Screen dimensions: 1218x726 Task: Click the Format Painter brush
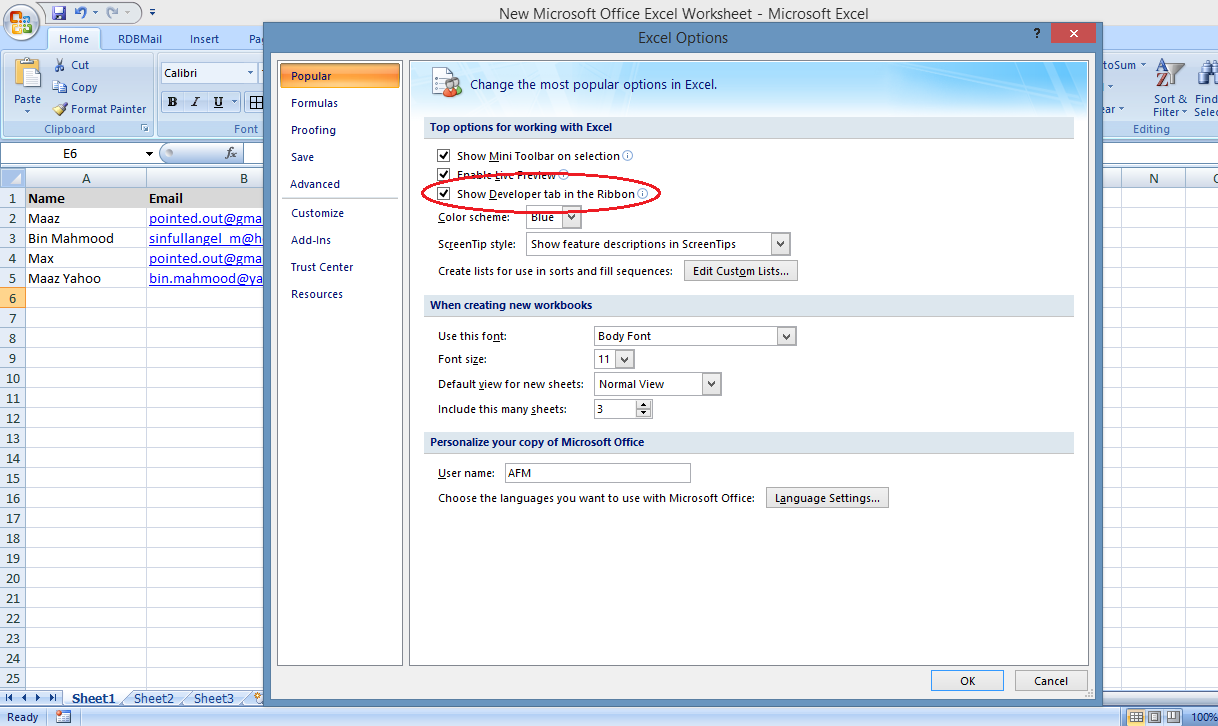point(60,109)
